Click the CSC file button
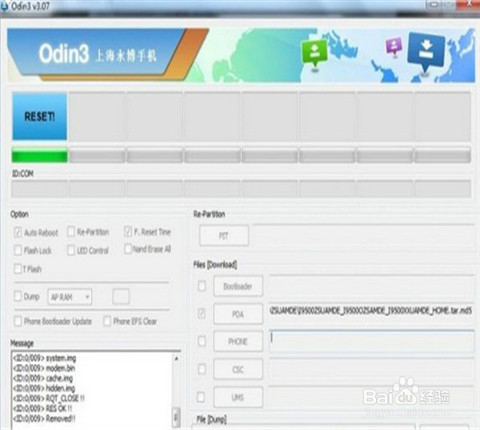This screenshot has height=430, width=480. click(238, 369)
